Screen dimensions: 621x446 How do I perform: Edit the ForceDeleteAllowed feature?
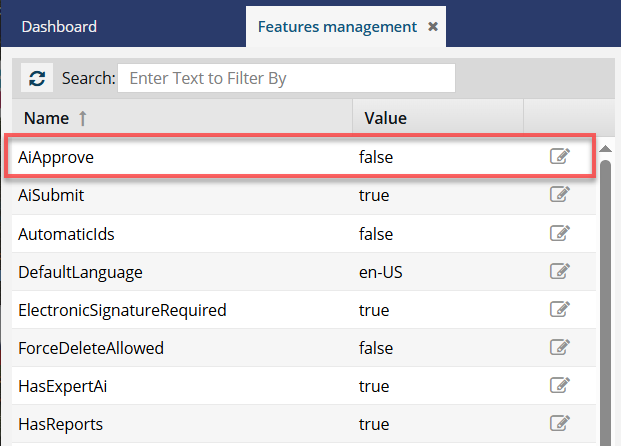(560, 348)
